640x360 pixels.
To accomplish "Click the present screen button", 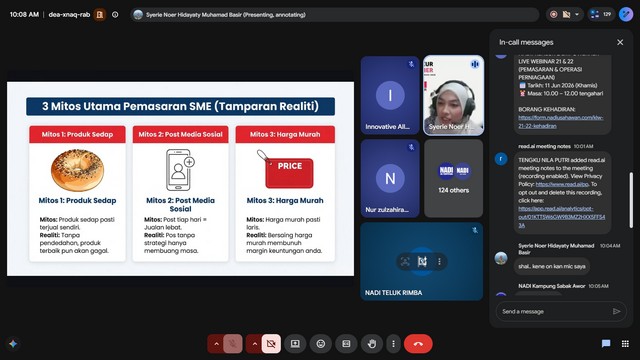I will [295, 344].
